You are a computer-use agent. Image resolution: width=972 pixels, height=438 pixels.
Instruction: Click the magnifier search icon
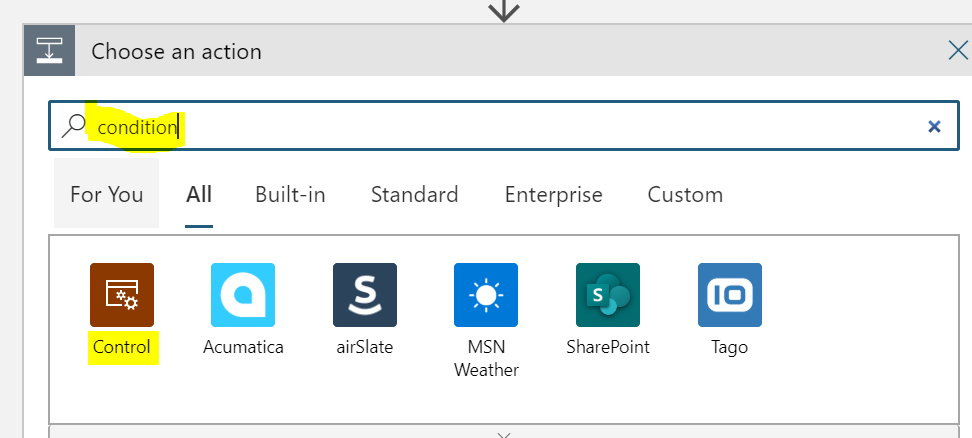click(x=74, y=126)
